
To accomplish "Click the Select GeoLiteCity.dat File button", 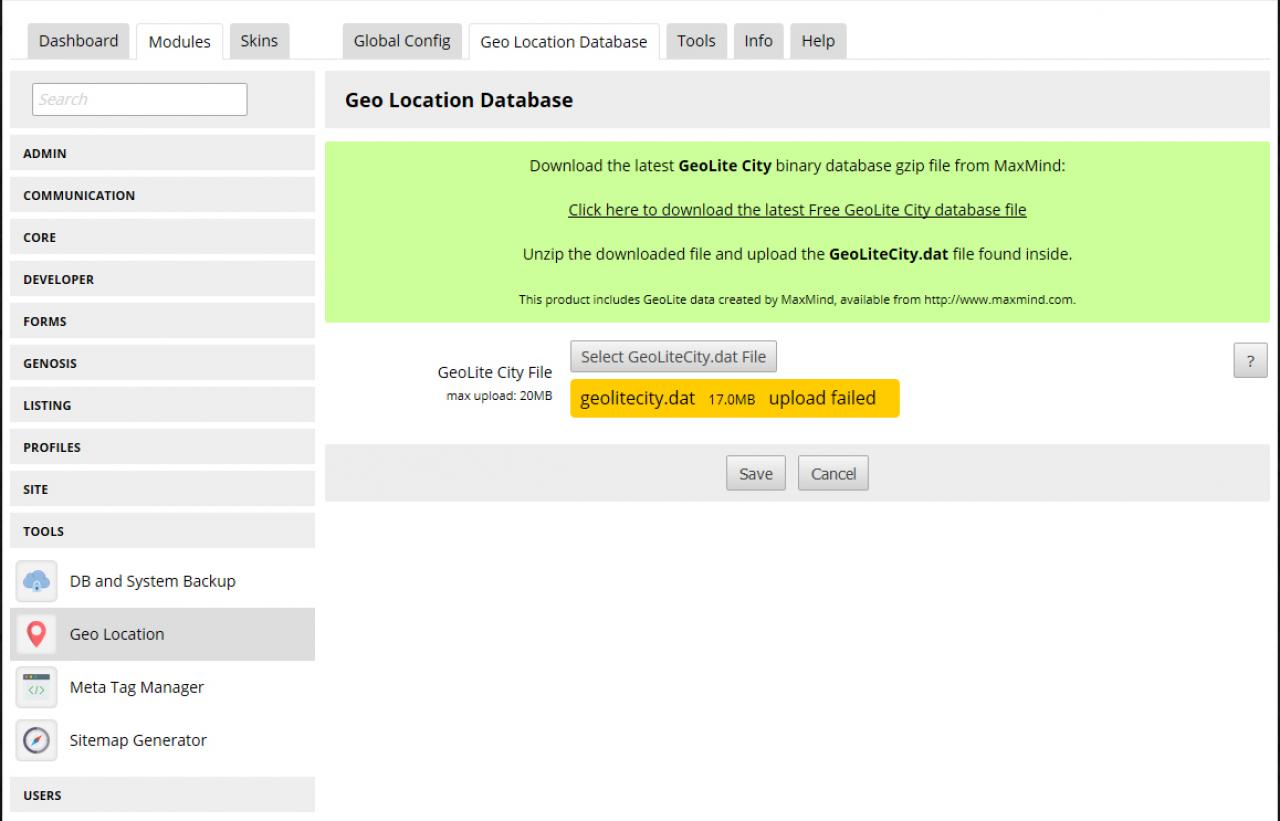I will coord(673,357).
